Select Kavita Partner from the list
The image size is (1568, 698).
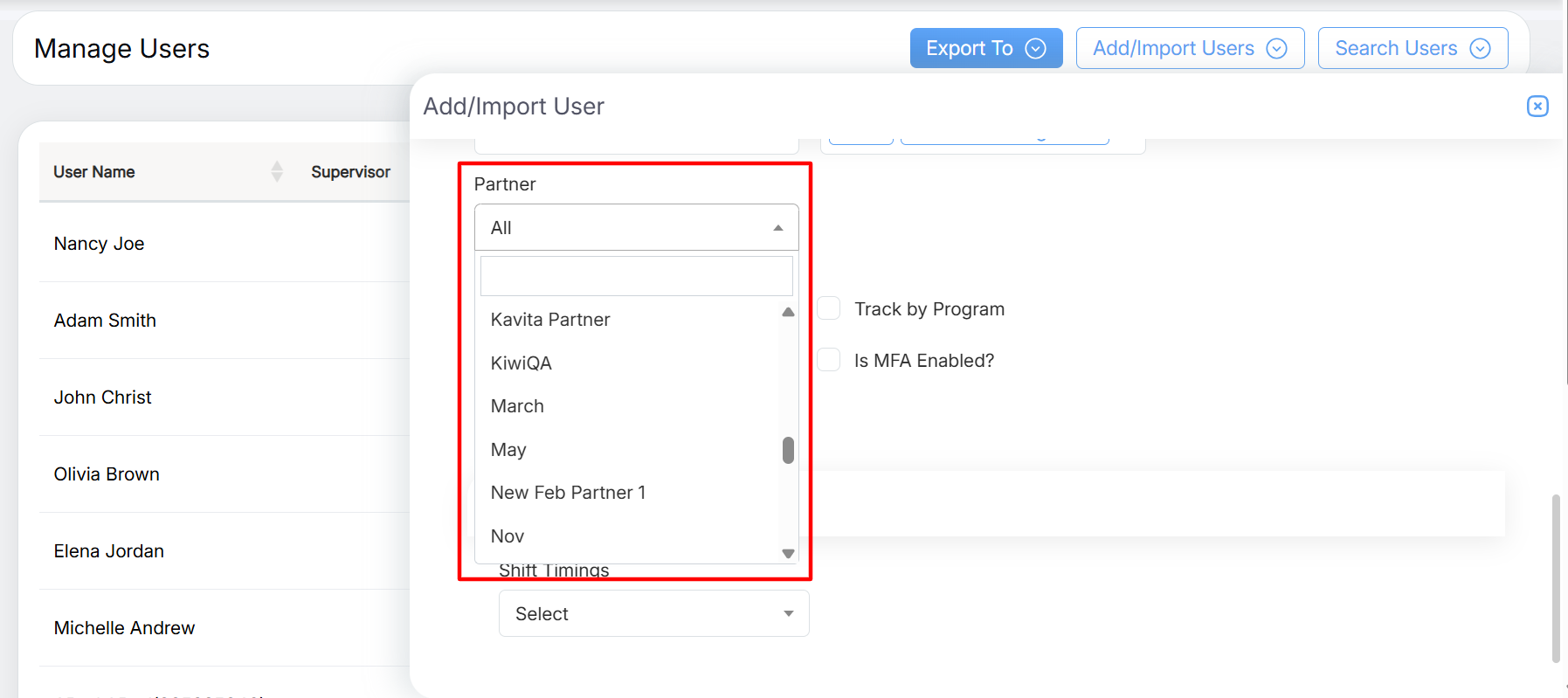tap(550, 320)
